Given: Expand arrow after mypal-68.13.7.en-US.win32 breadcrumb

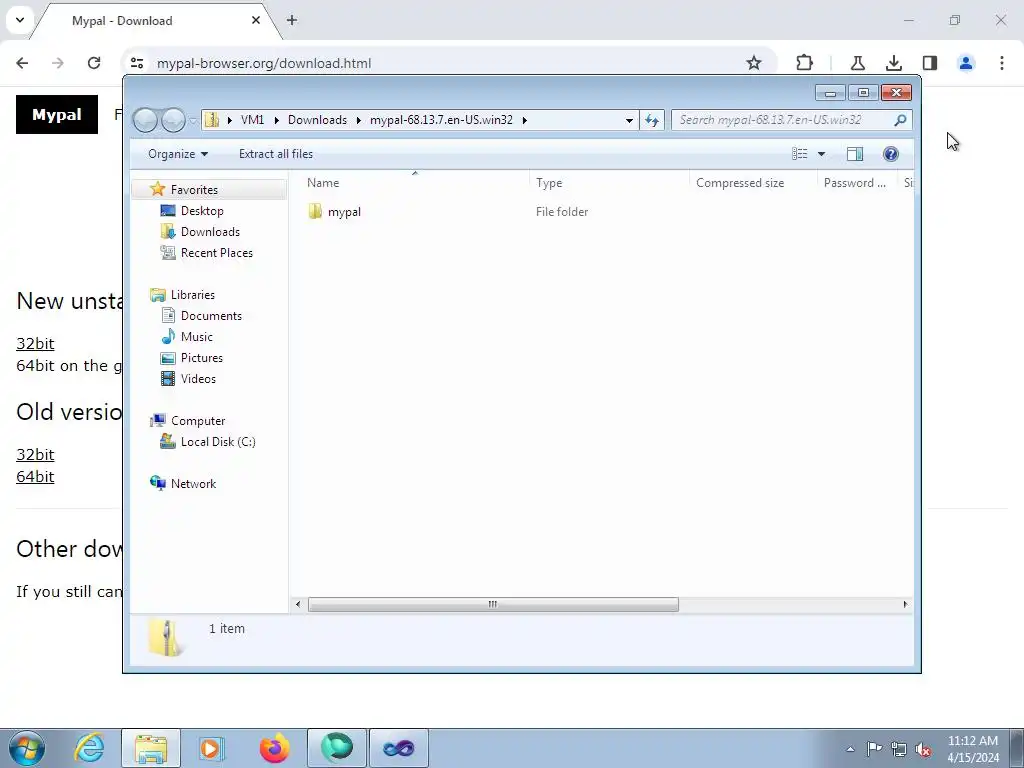Looking at the screenshot, I should pos(524,120).
